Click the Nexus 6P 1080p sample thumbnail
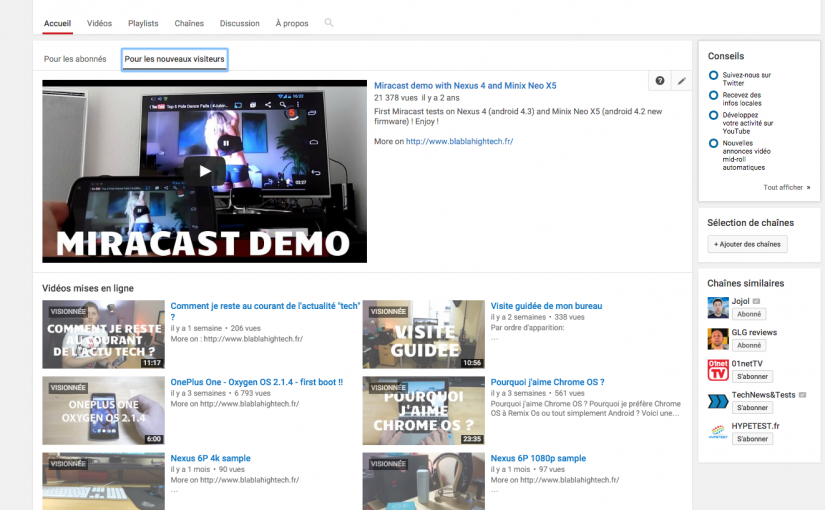 (424, 481)
